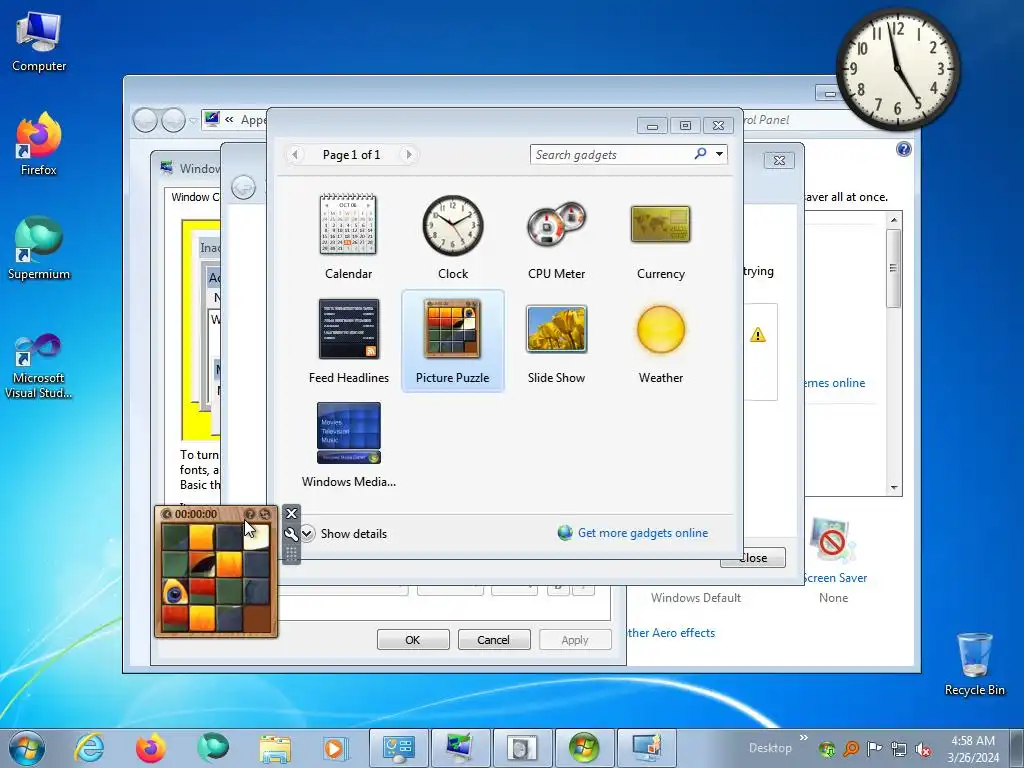Launch Supermium from the taskbar

[212, 748]
